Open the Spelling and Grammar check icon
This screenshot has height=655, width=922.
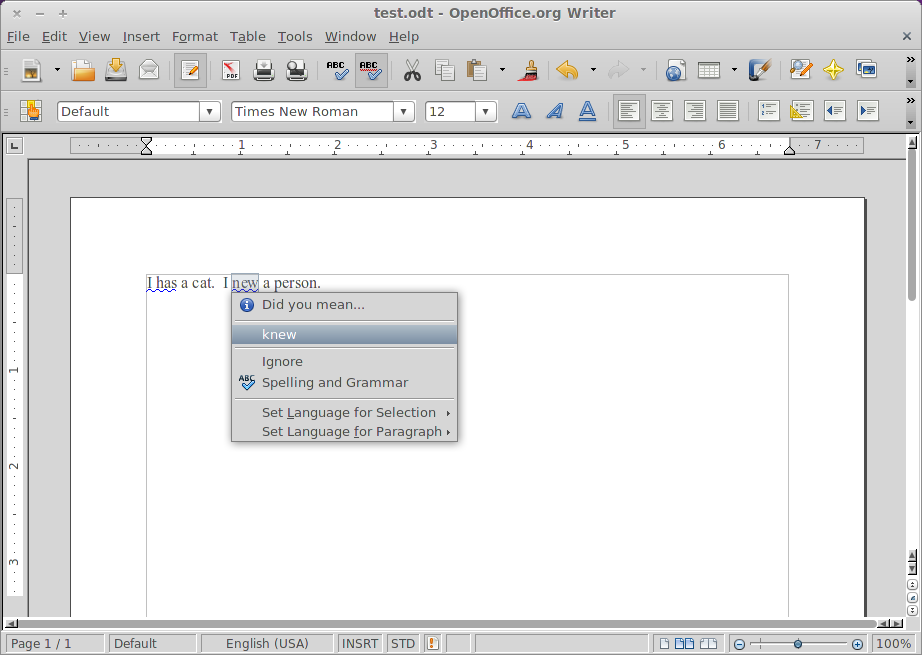[338, 70]
